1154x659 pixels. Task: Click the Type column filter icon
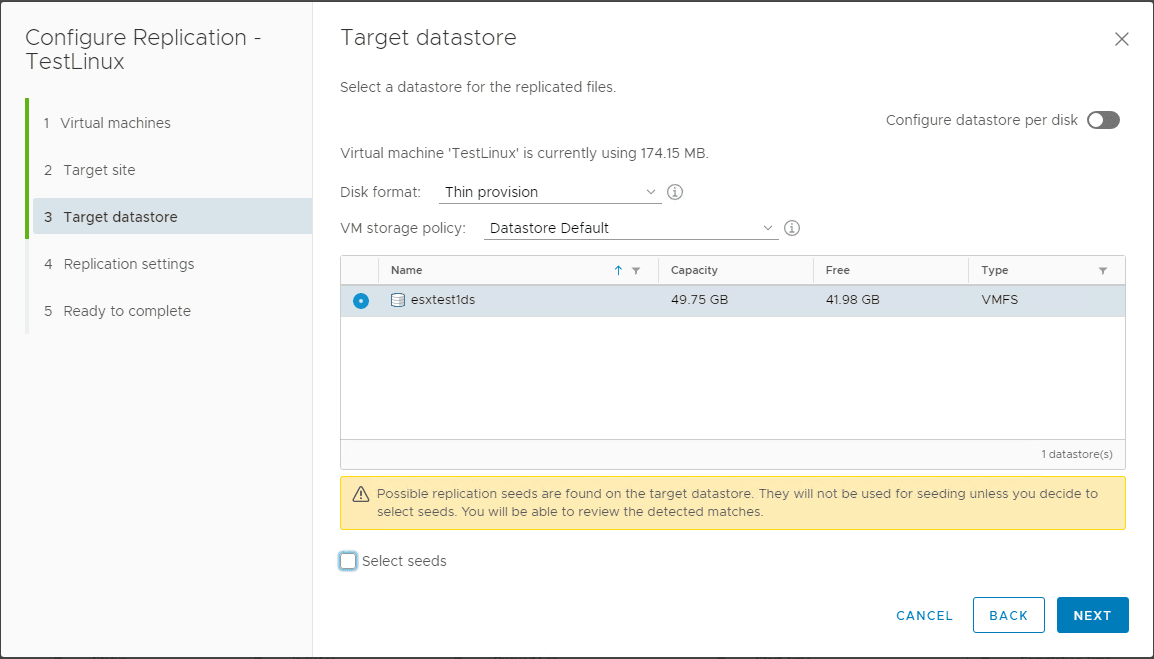[1103, 271]
